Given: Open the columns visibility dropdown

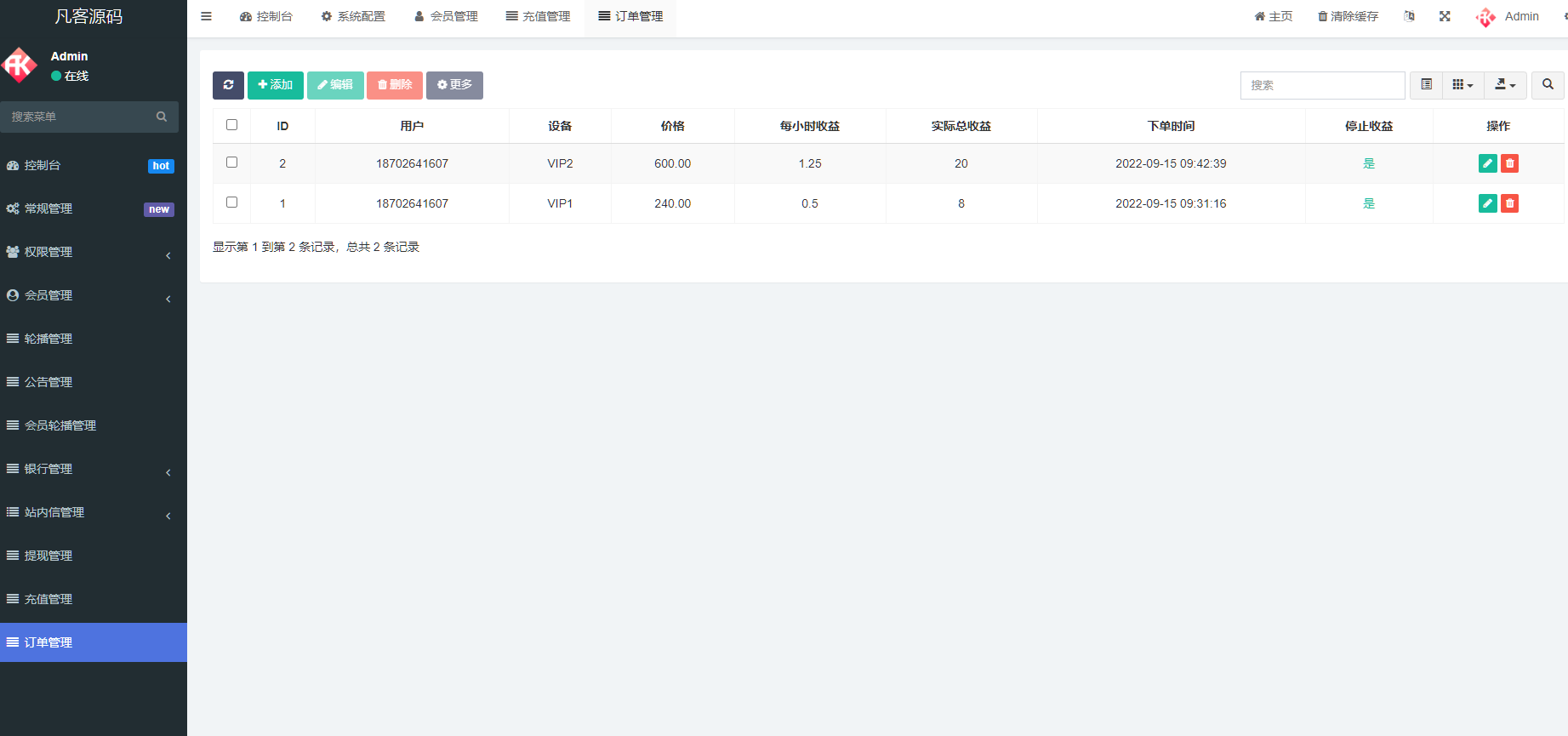Looking at the screenshot, I should [x=1463, y=85].
